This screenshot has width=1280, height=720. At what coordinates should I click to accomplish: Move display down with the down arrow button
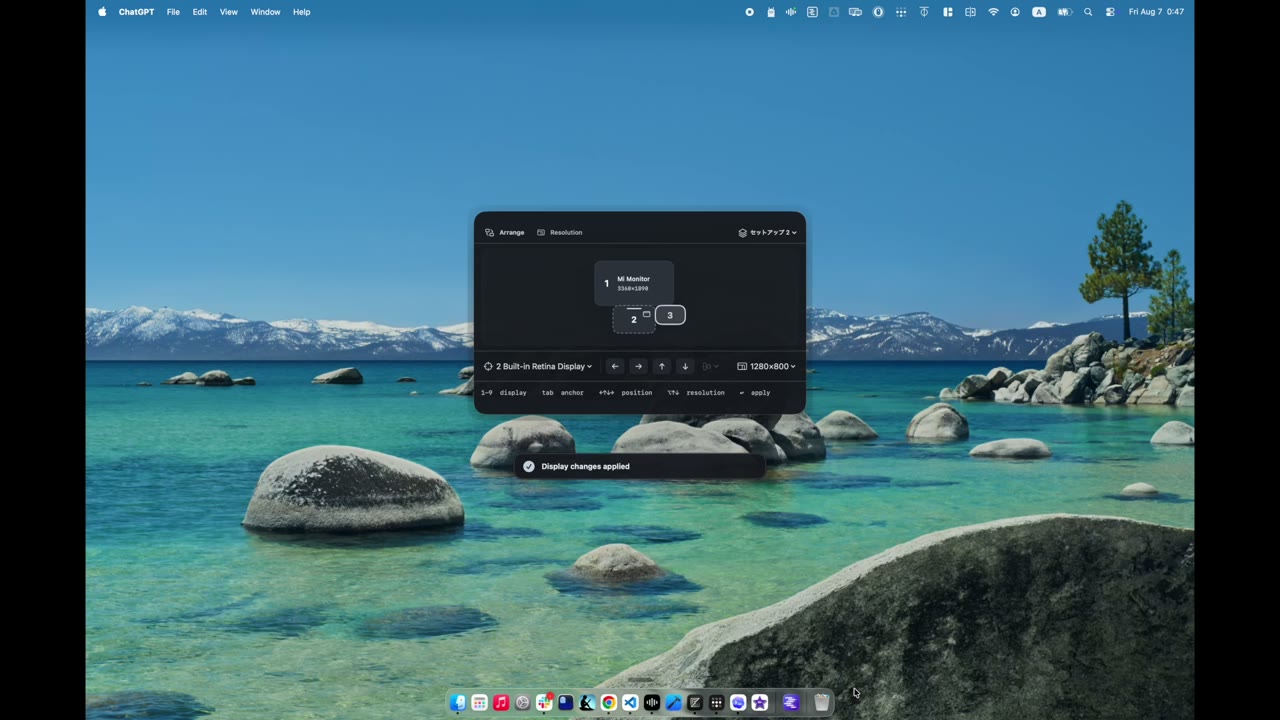(684, 366)
